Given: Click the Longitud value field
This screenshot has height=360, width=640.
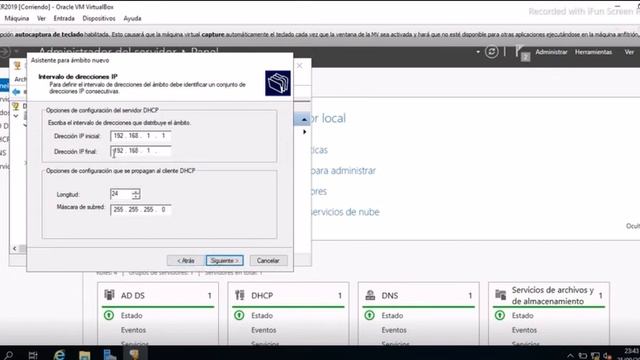Looking at the screenshot, I should click(121, 194).
